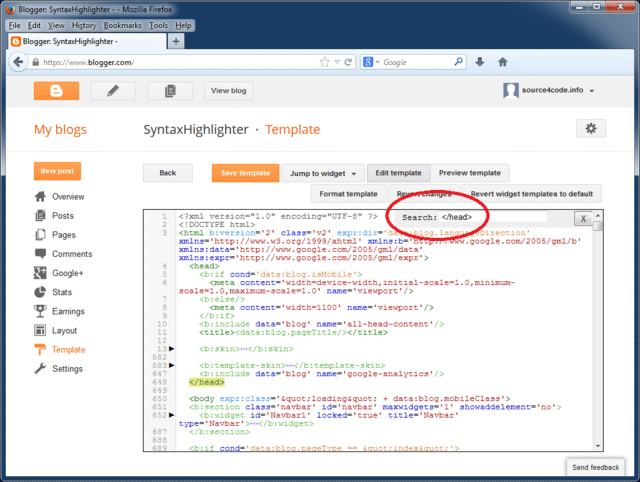Switch to Edit template tab
The height and width of the screenshot is (482, 640).
398,173
